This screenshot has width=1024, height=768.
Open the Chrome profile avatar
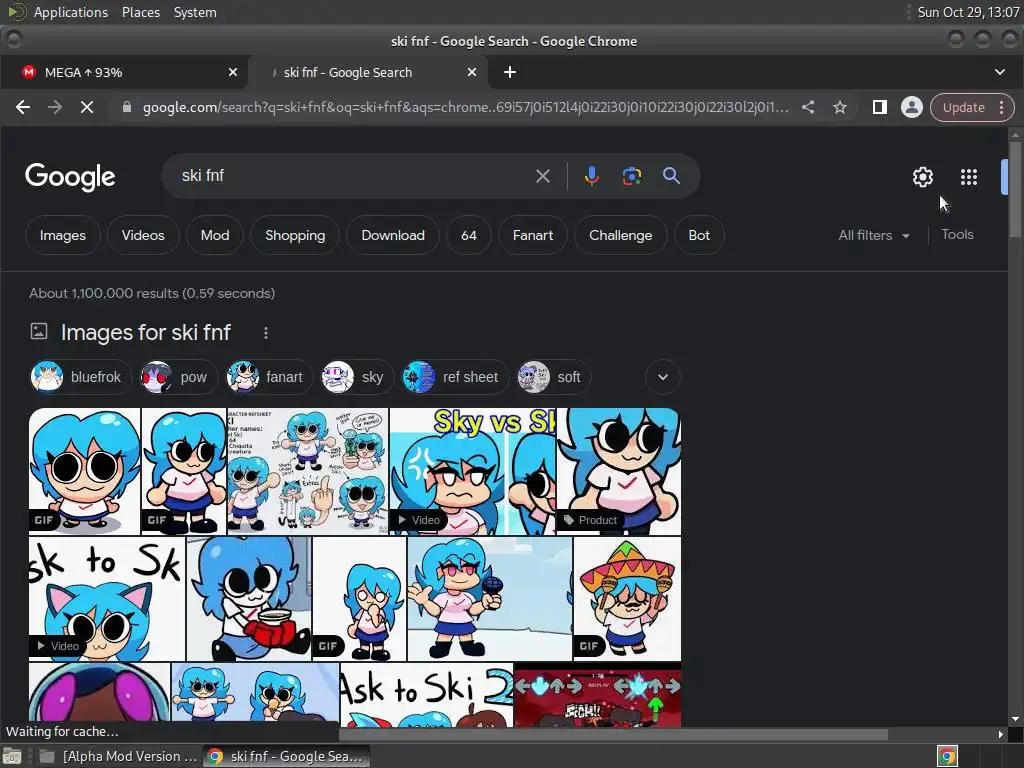click(x=912, y=107)
